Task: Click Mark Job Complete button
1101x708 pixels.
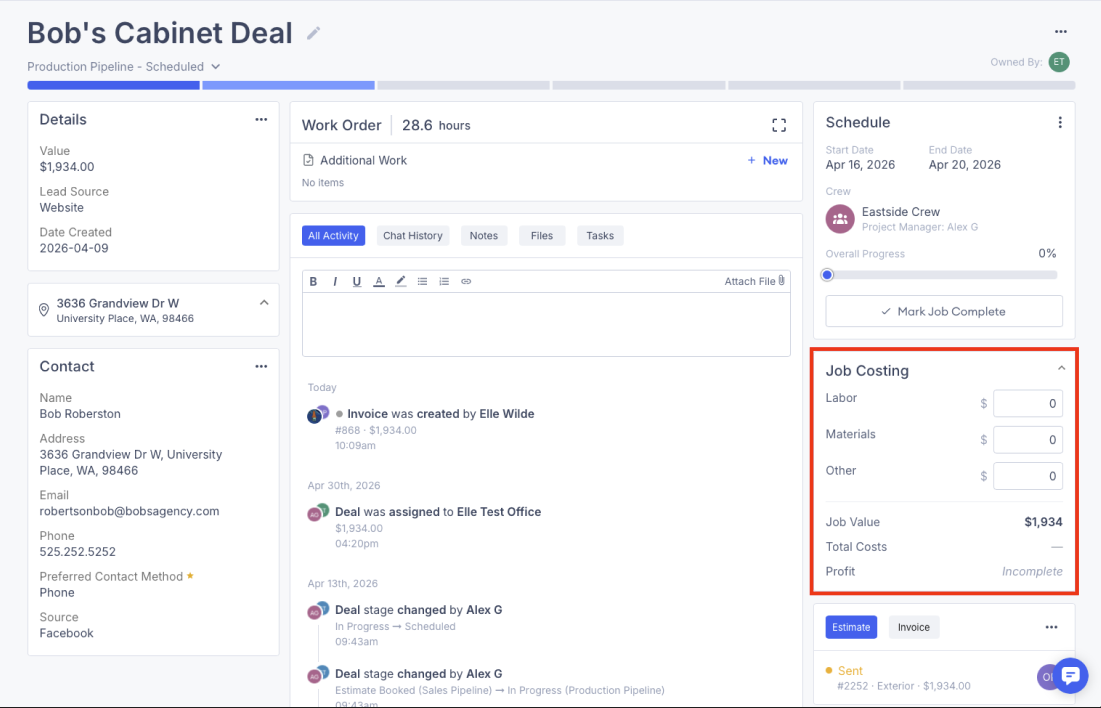Action: coord(944,311)
